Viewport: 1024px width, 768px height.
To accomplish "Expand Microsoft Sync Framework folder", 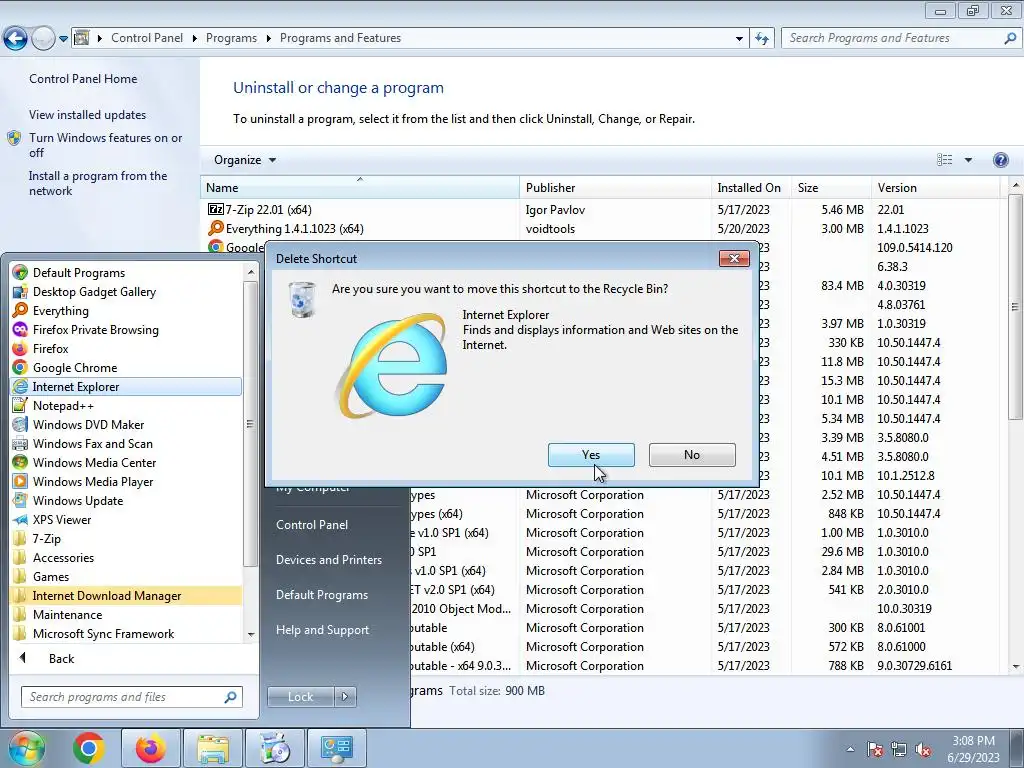I will pos(103,633).
